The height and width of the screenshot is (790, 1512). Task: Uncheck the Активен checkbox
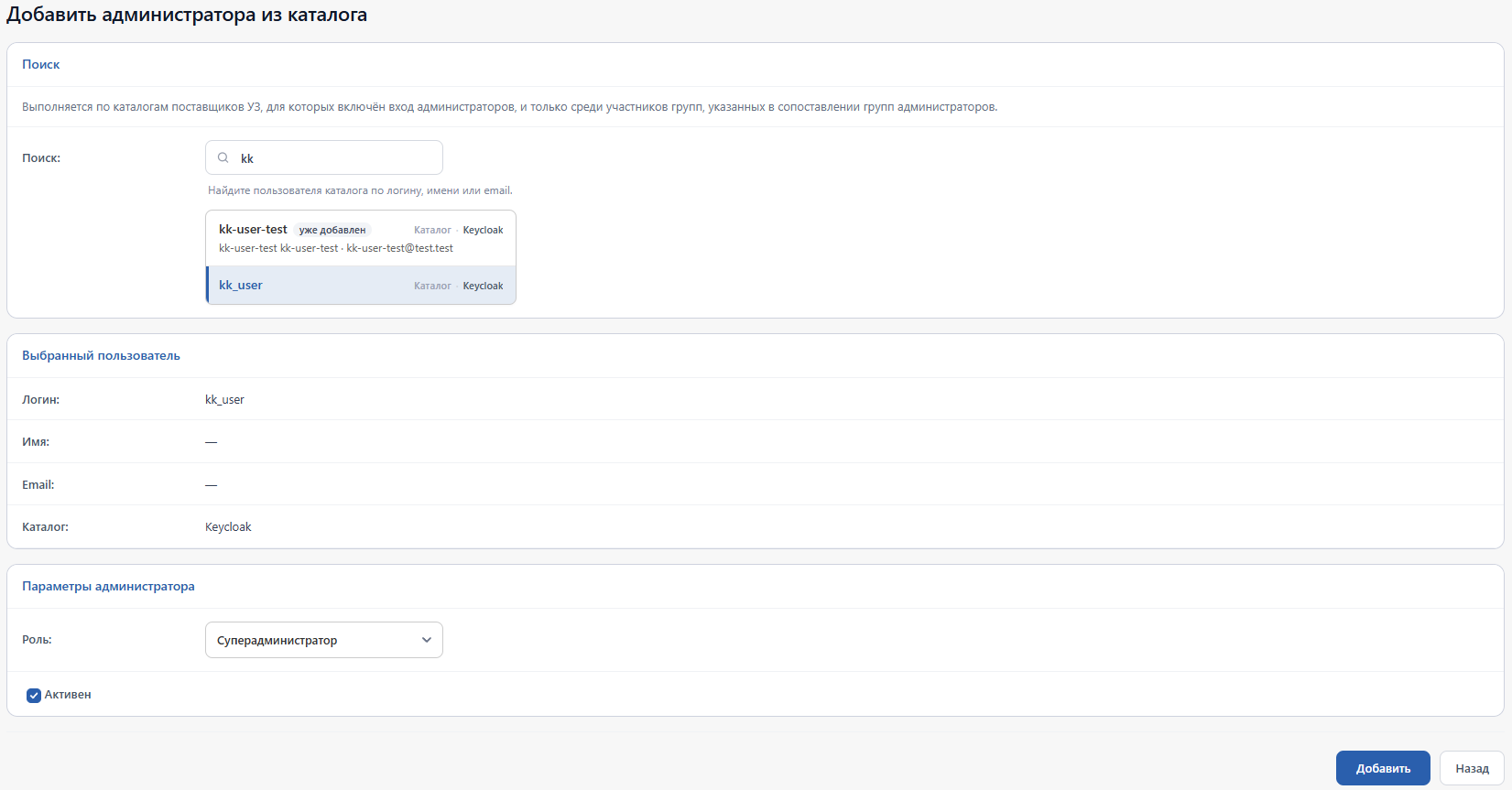(x=34, y=695)
